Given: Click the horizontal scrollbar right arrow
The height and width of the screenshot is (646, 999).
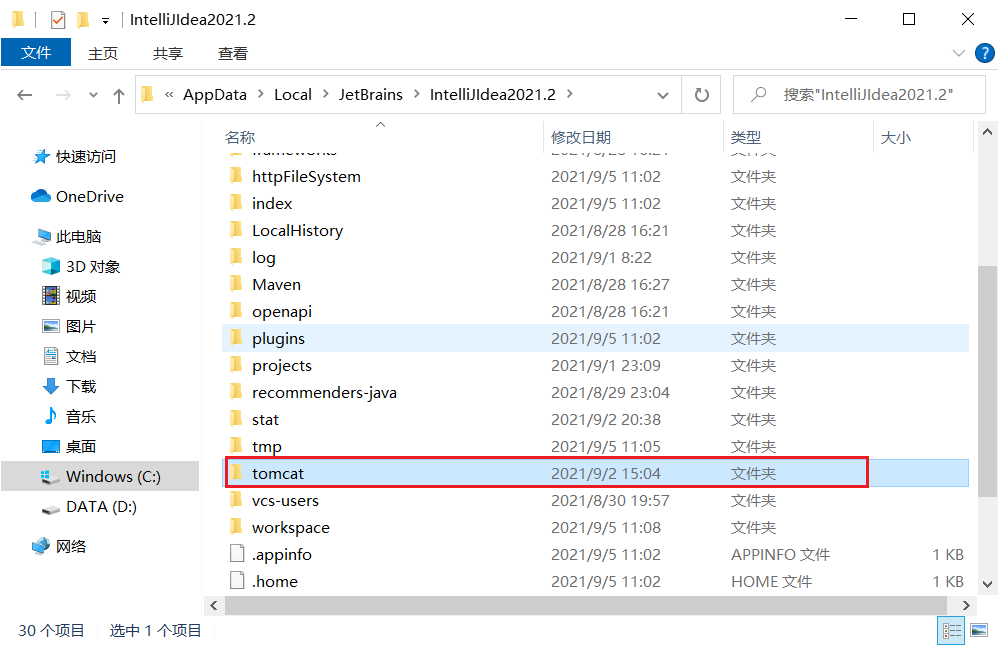Looking at the screenshot, I should tap(967, 605).
